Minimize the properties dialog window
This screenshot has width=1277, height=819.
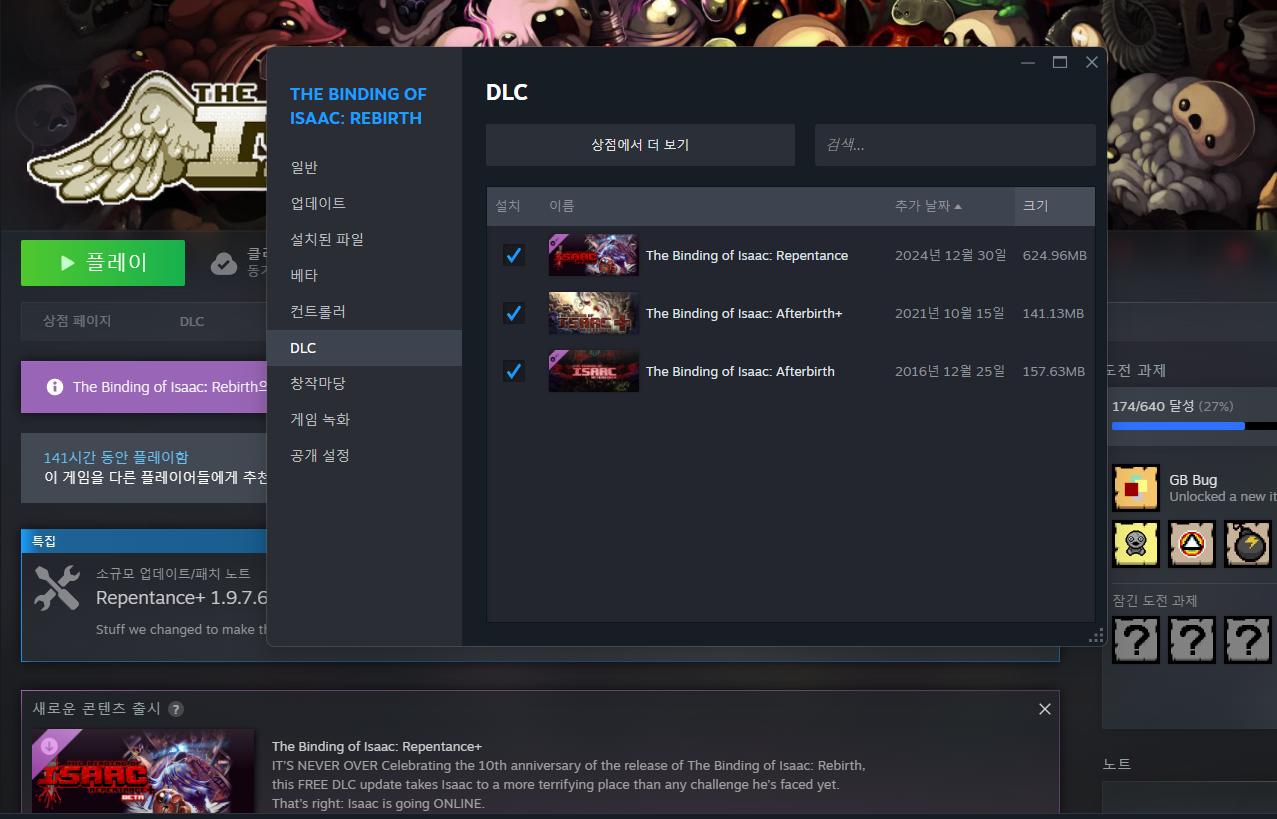[x=1028, y=62]
